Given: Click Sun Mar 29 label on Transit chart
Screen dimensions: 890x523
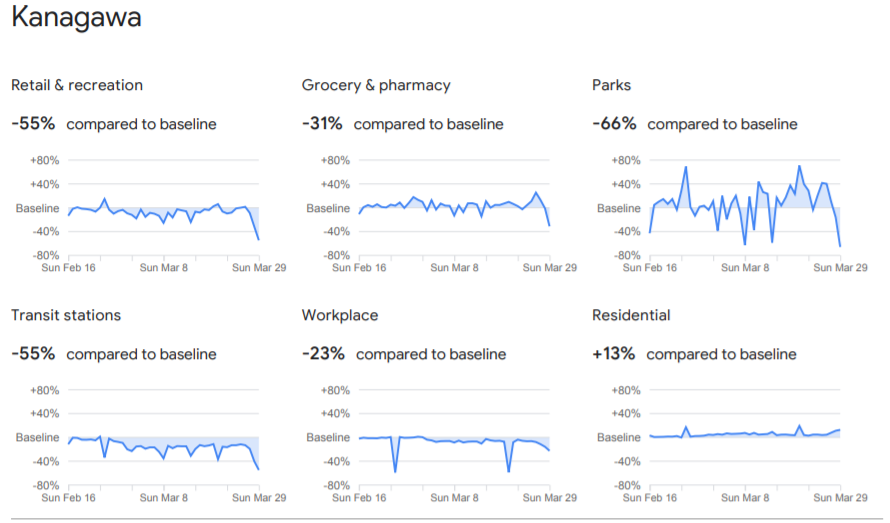Looking at the screenshot, I should click(258, 498).
